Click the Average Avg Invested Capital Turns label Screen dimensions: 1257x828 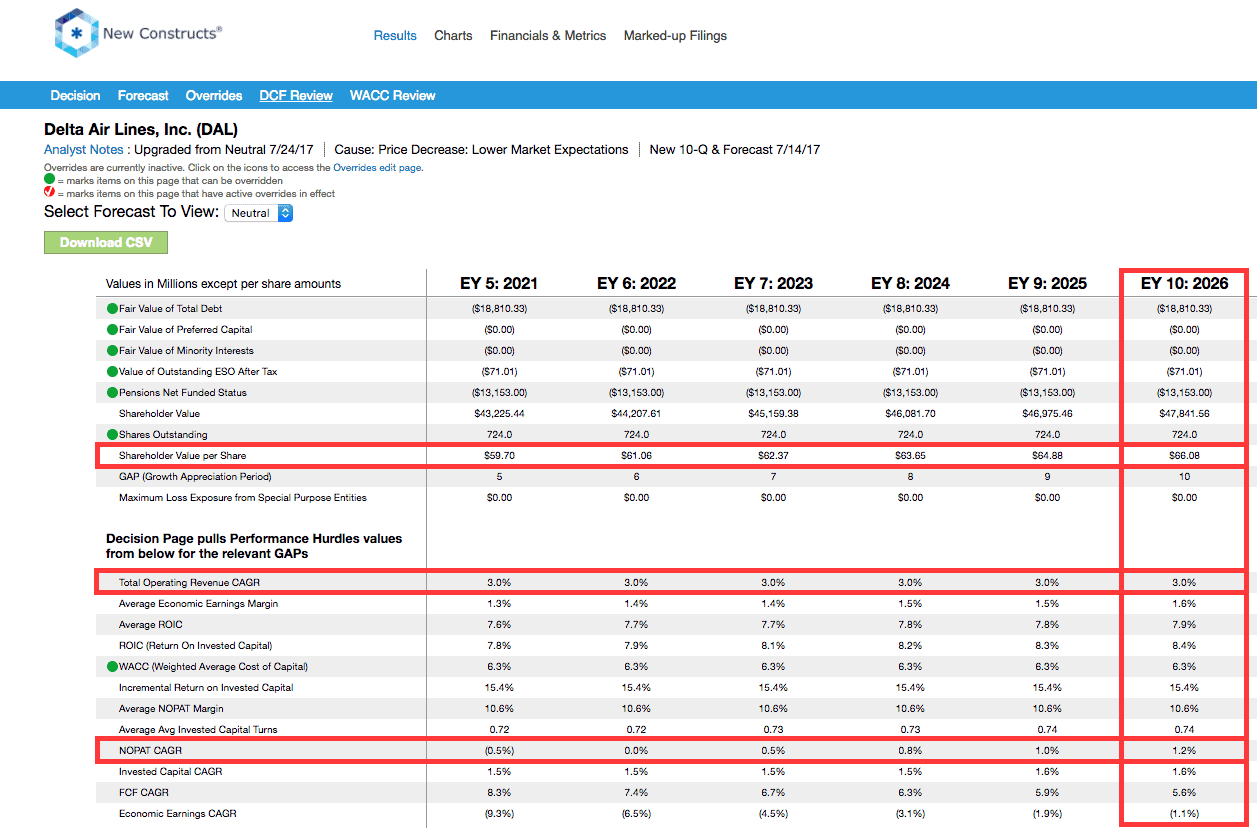(200, 729)
